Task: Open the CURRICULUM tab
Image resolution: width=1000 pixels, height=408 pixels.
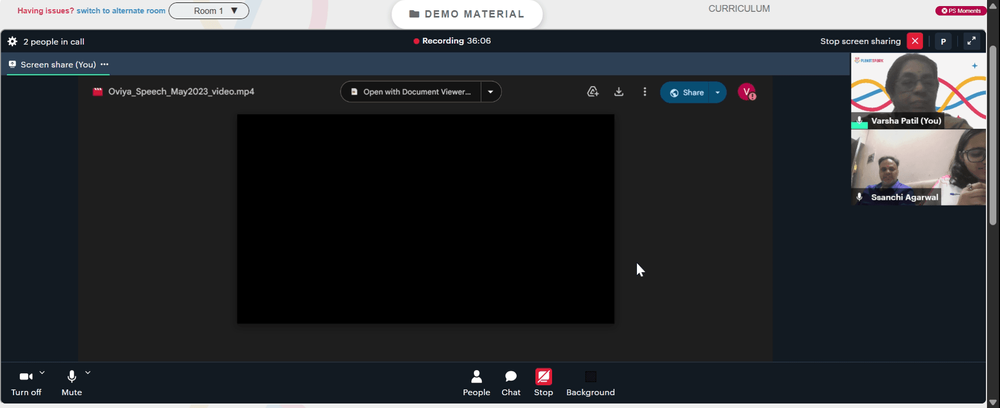Action: click(739, 9)
